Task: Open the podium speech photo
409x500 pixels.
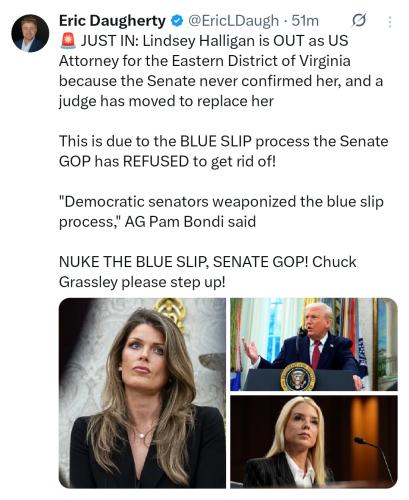Action: click(314, 344)
